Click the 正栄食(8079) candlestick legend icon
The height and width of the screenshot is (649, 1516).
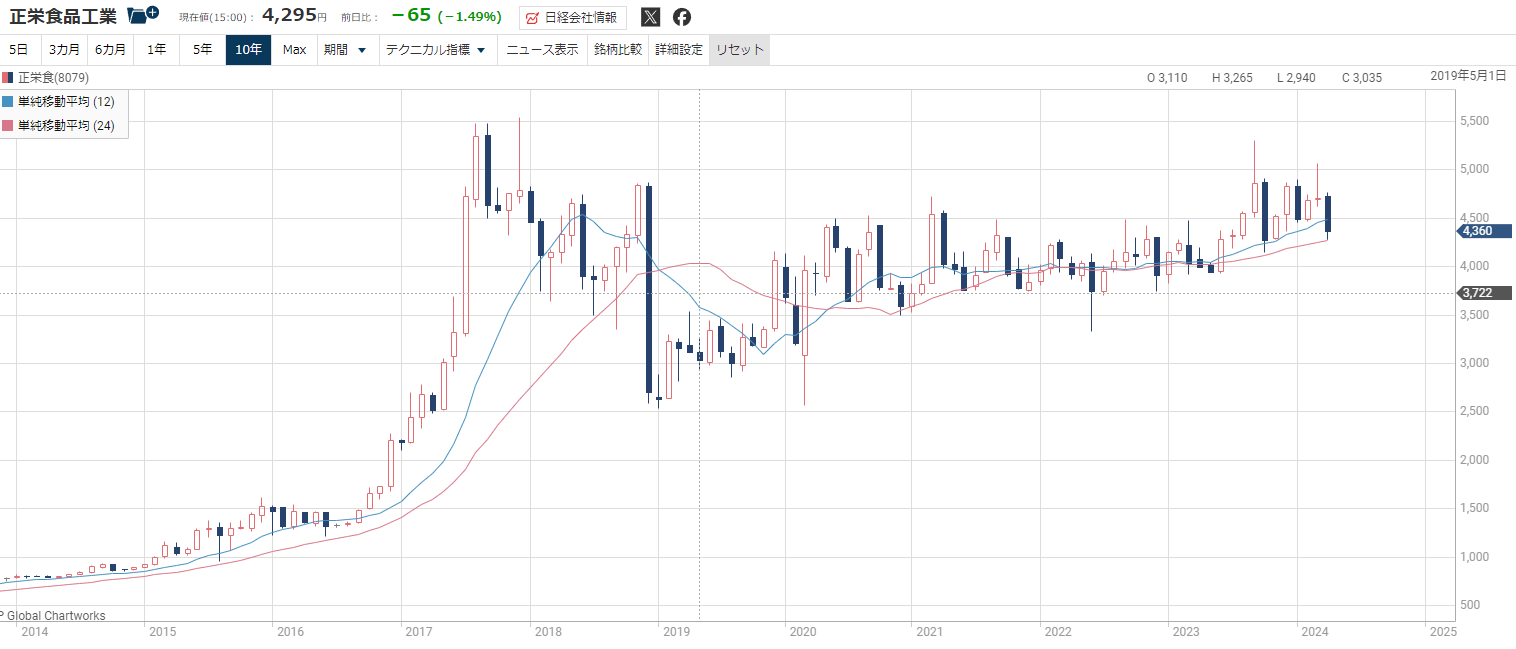(x=8, y=77)
